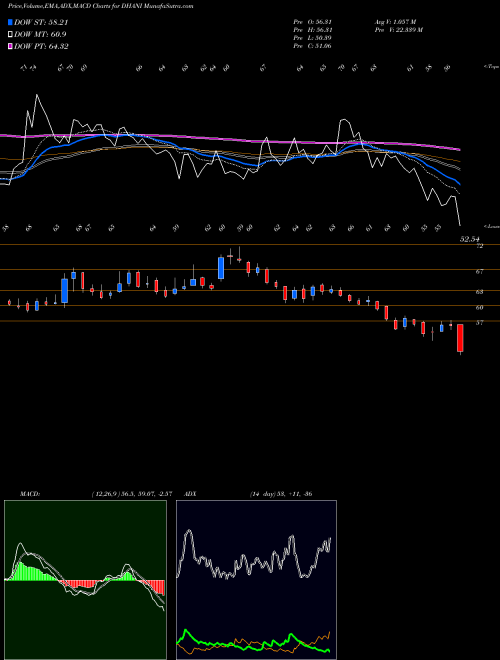Open the MACD histogram chart panel
Image resolution: width=500 pixels, height=660 pixels.
pos(85,580)
